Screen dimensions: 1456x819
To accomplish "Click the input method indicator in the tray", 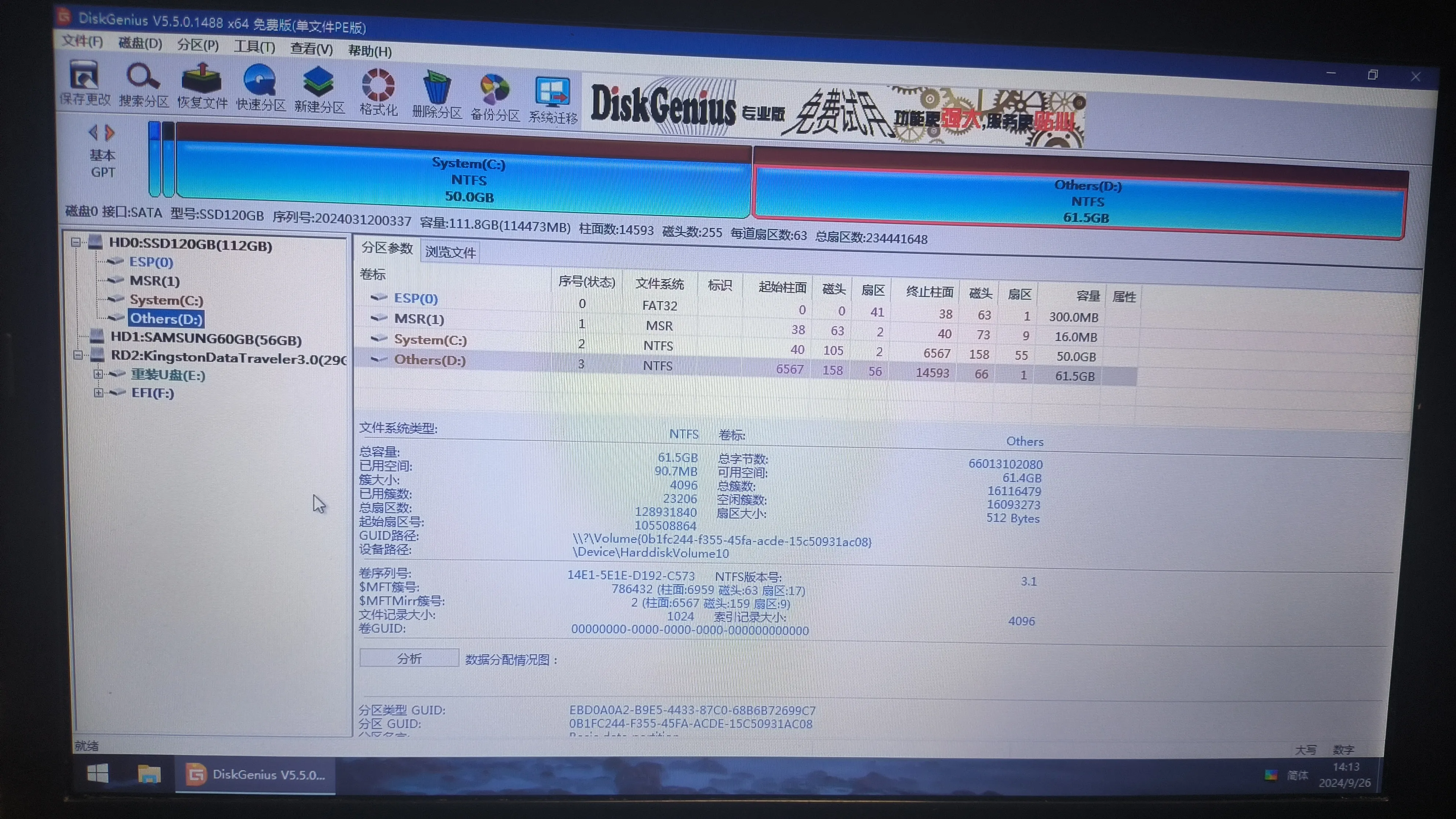I will pyautogui.click(x=1297, y=775).
